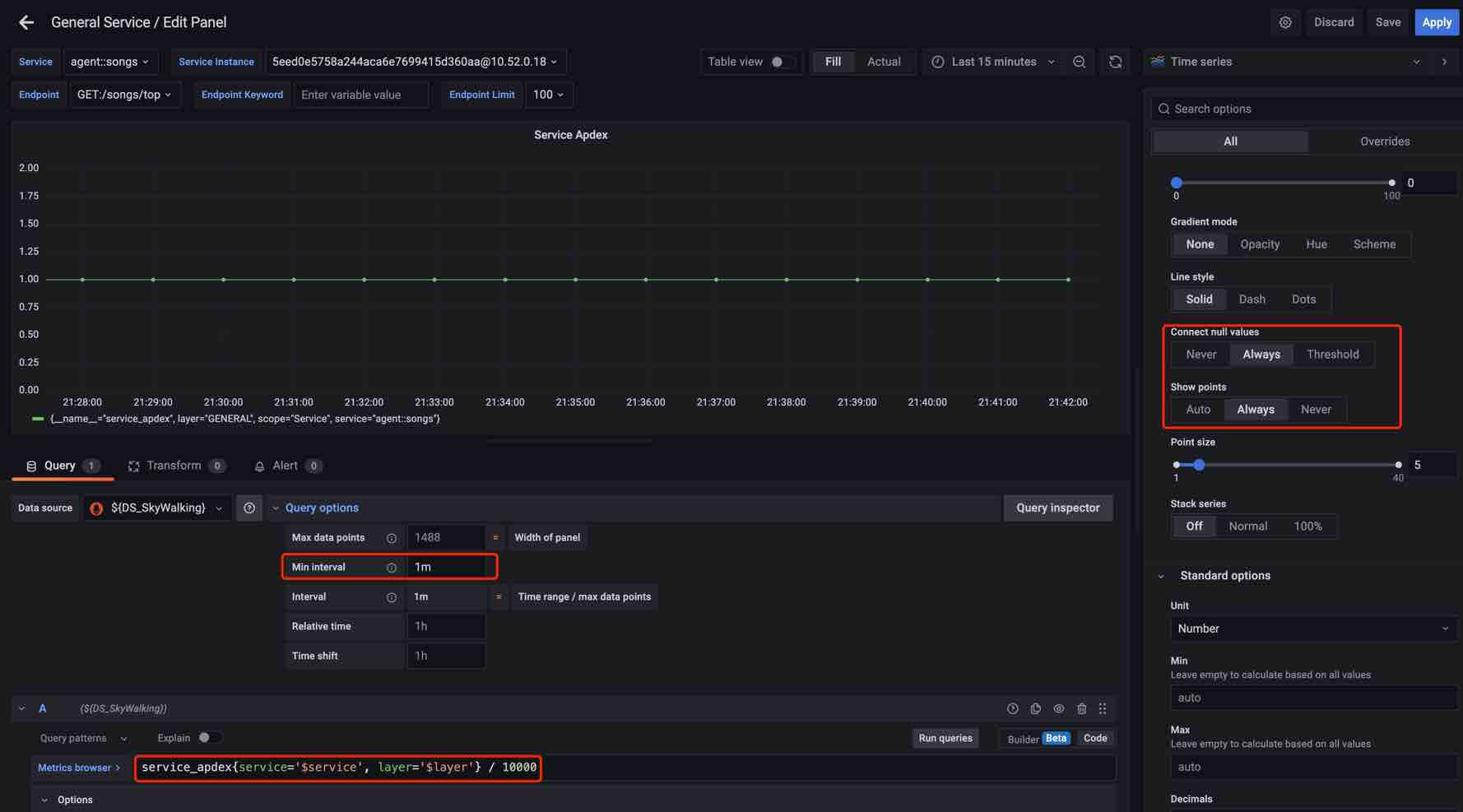This screenshot has height=812, width=1463.
Task: Turn on the Explain toggle
Action: pos(209,738)
